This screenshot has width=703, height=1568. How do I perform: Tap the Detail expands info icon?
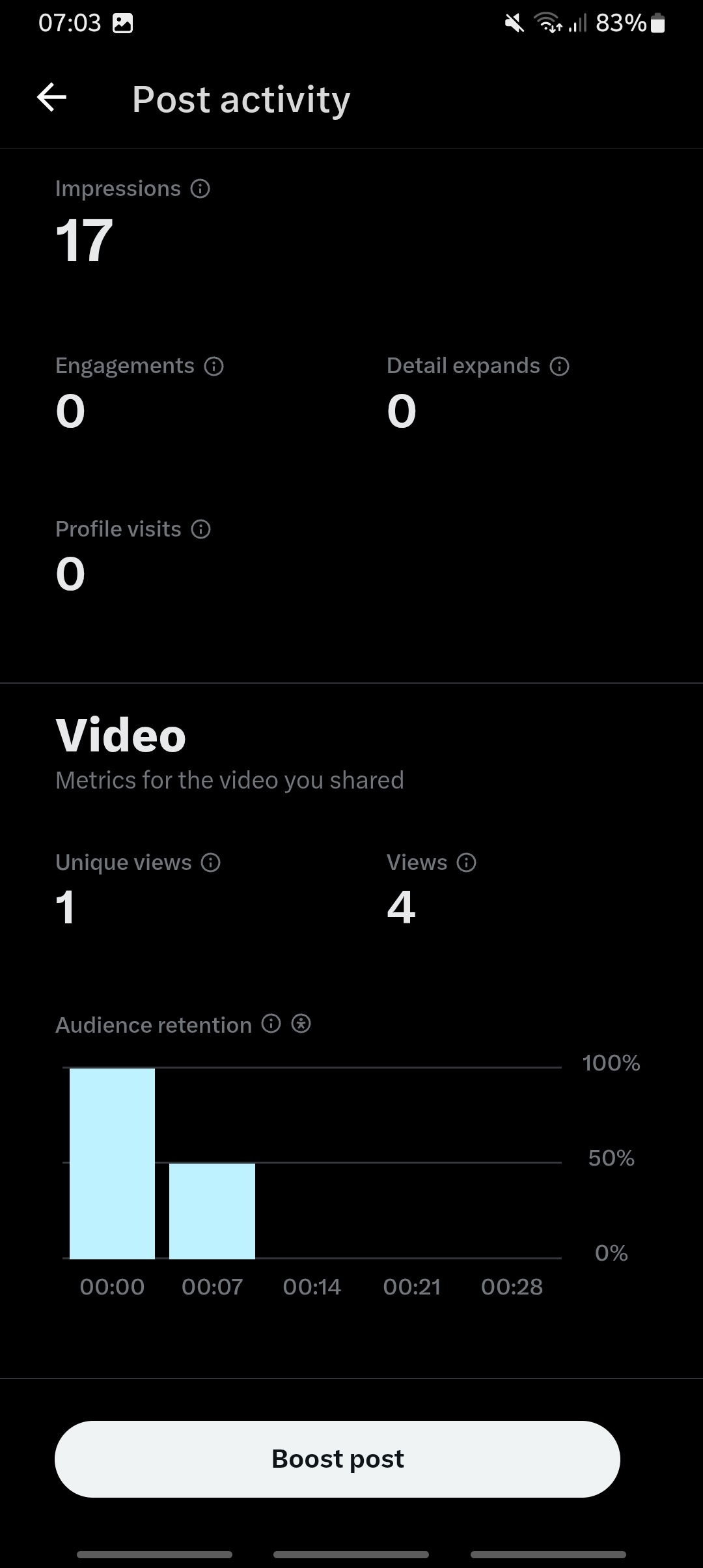pos(559,367)
